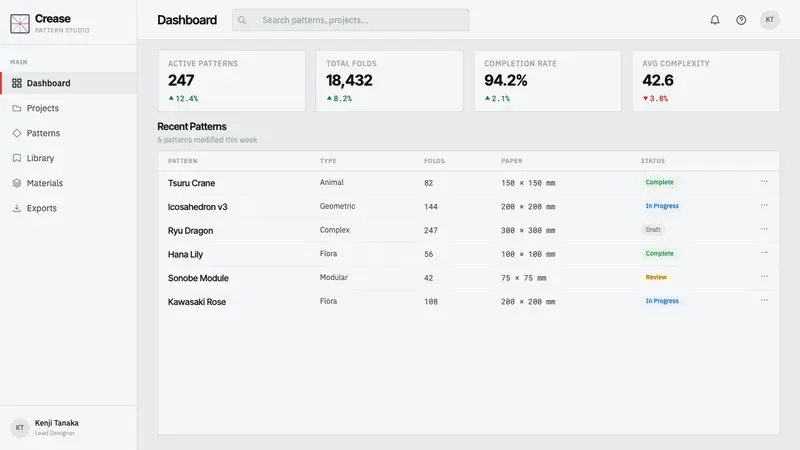Viewport: 800px width, 450px height.
Task: Click Review badge for Sonobe Module
Action: tap(656, 277)
